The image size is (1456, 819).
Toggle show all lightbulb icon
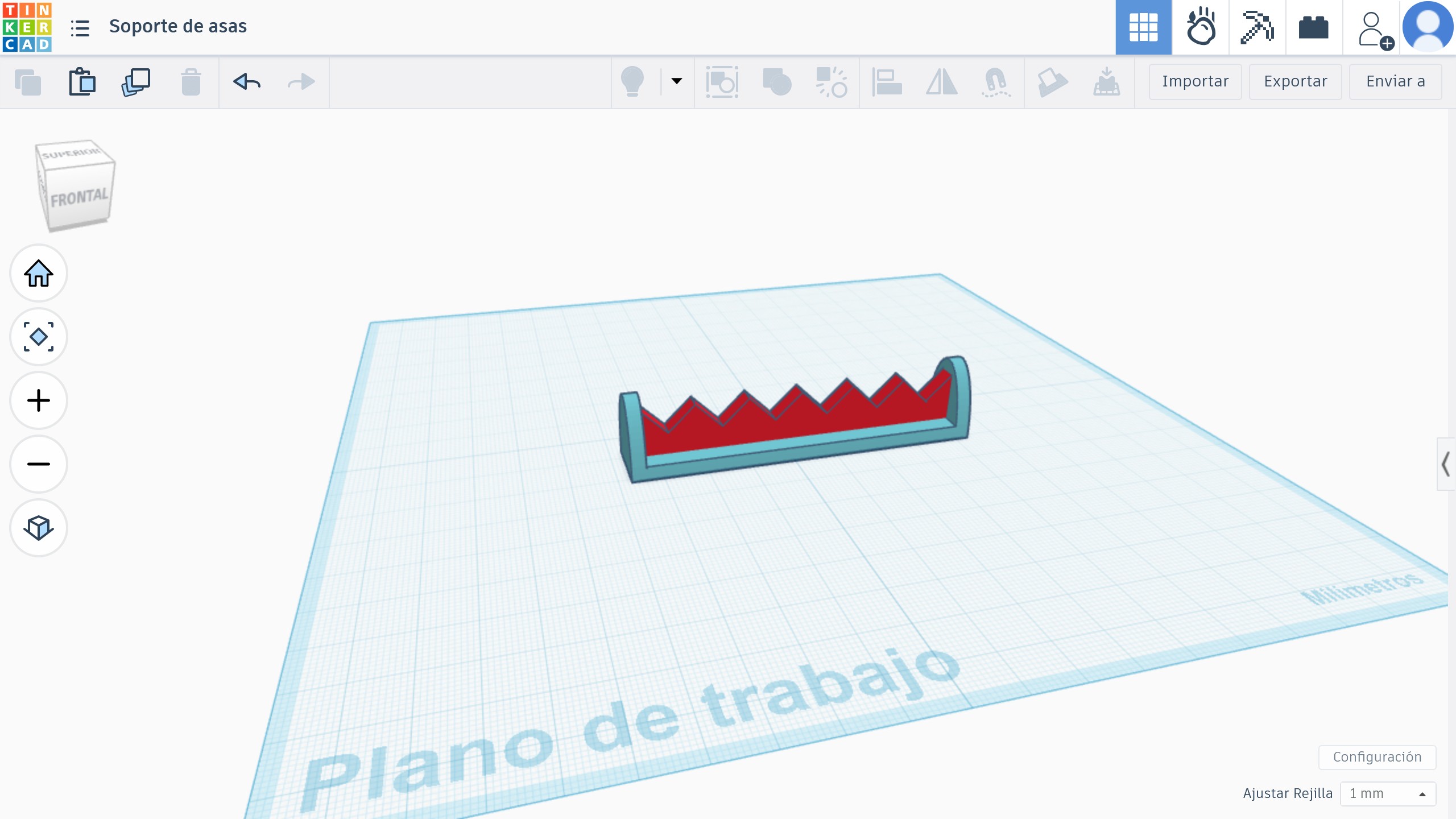(x=632, y=81)
